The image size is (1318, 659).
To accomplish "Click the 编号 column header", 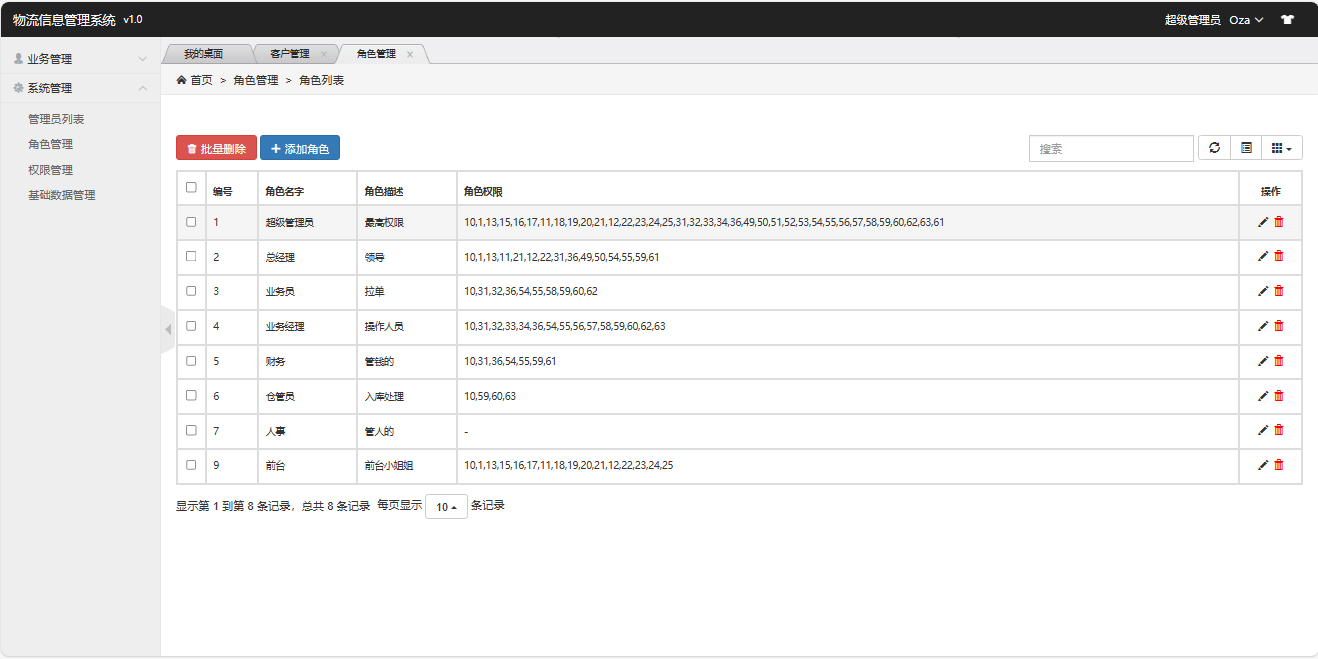I will [231, 188].
